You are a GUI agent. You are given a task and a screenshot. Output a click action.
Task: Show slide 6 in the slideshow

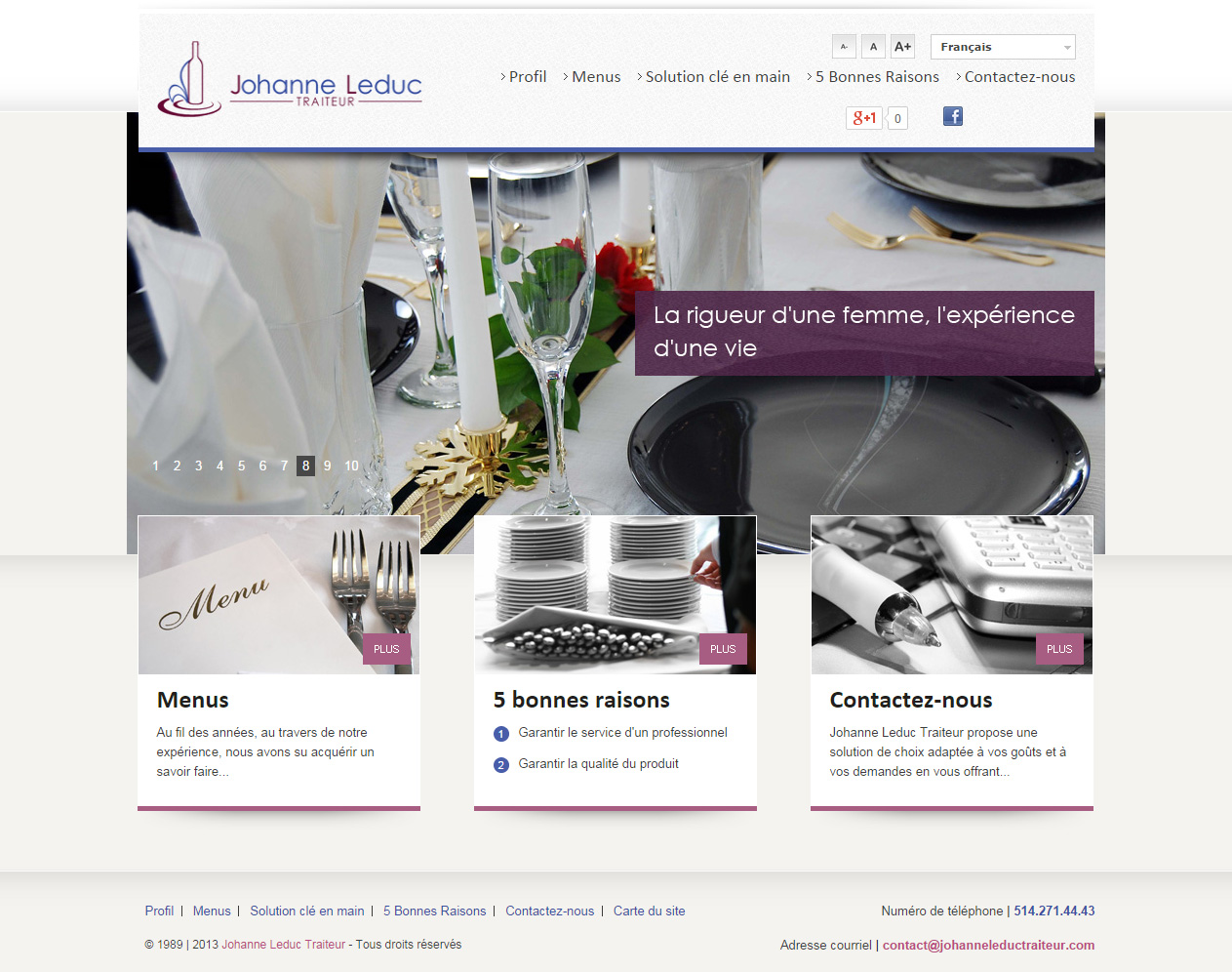tap(262, 466)
